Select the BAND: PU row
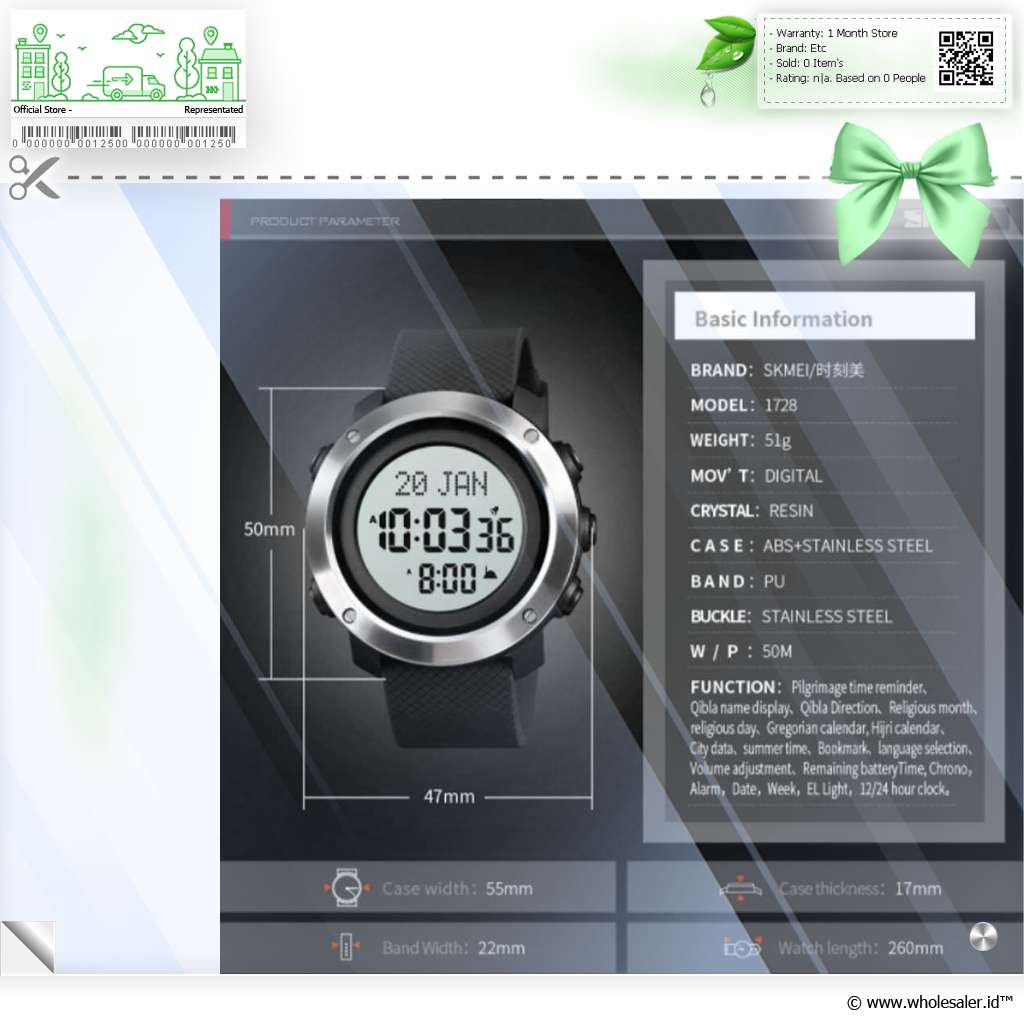Viewport: 1024px width, 1024px height. (737, 581)
